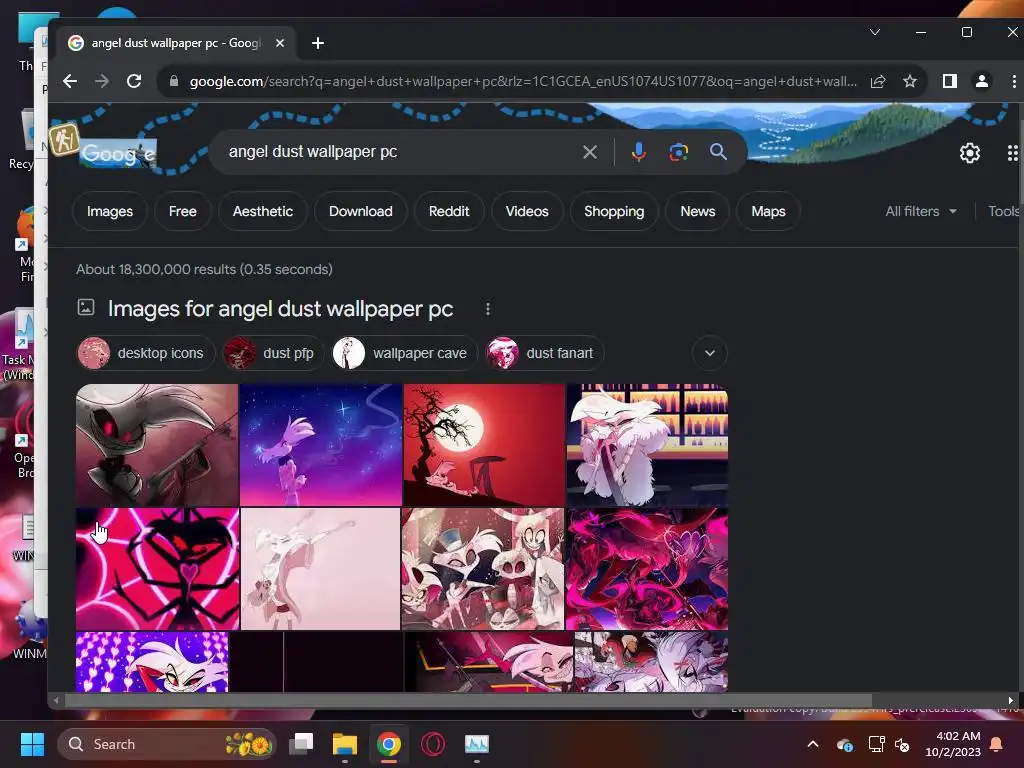Show hidden system tray icons
Viewport: 1024px width, 768px height.
[813, 744]
